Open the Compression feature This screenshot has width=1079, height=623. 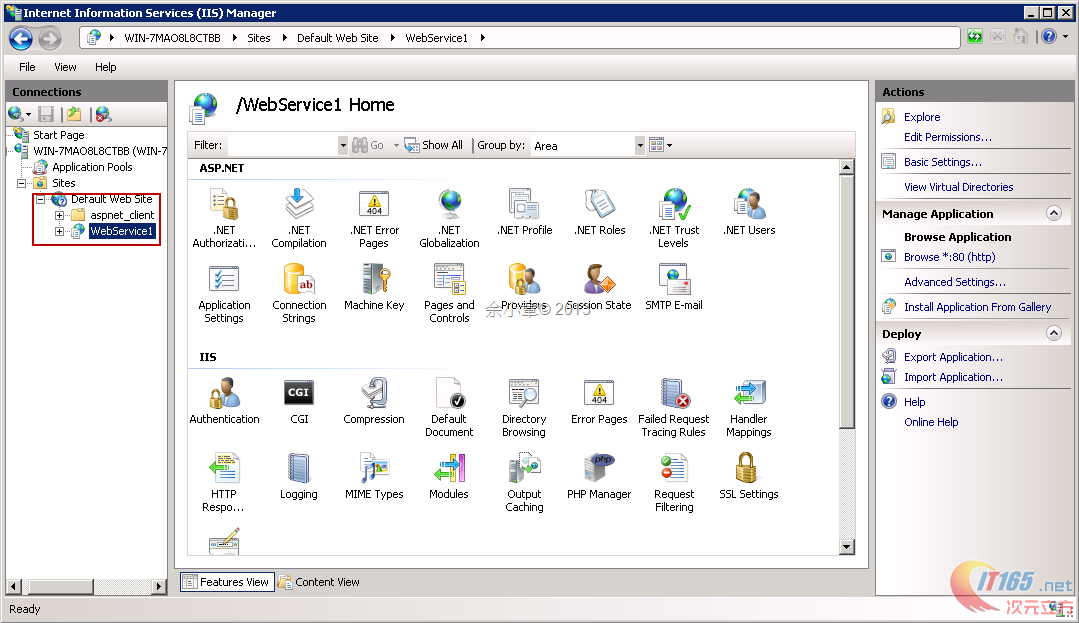[x=374, y=401]
